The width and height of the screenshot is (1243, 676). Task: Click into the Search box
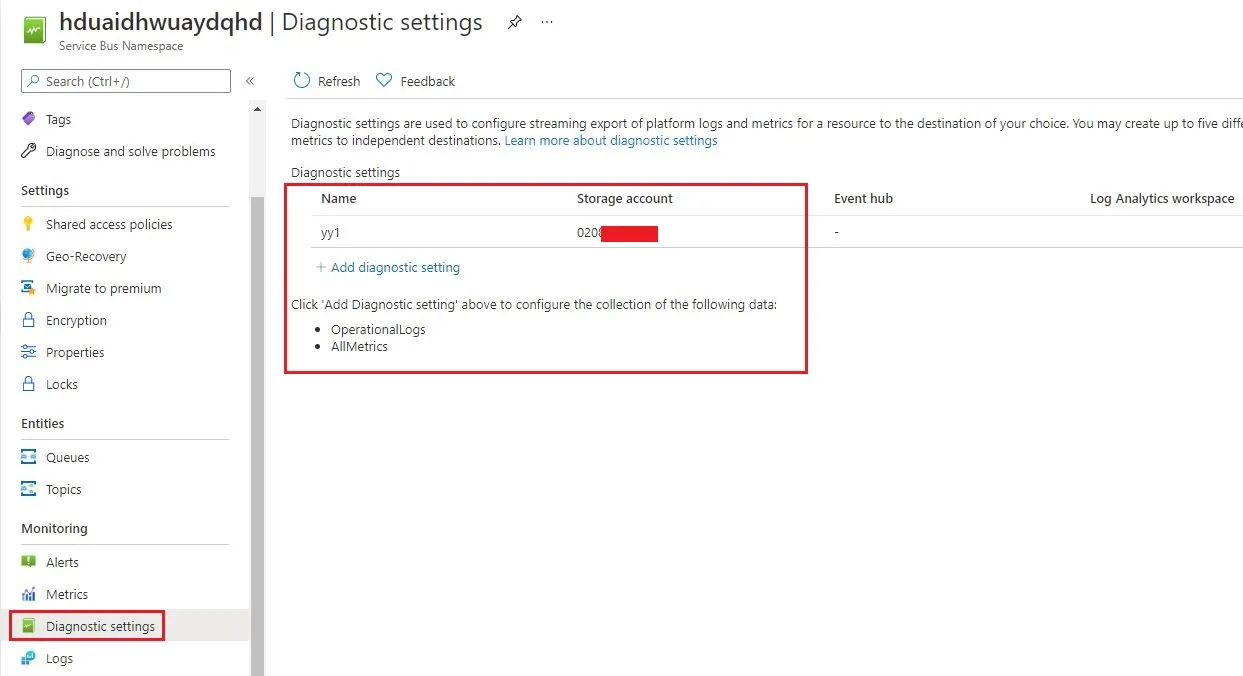130,81
